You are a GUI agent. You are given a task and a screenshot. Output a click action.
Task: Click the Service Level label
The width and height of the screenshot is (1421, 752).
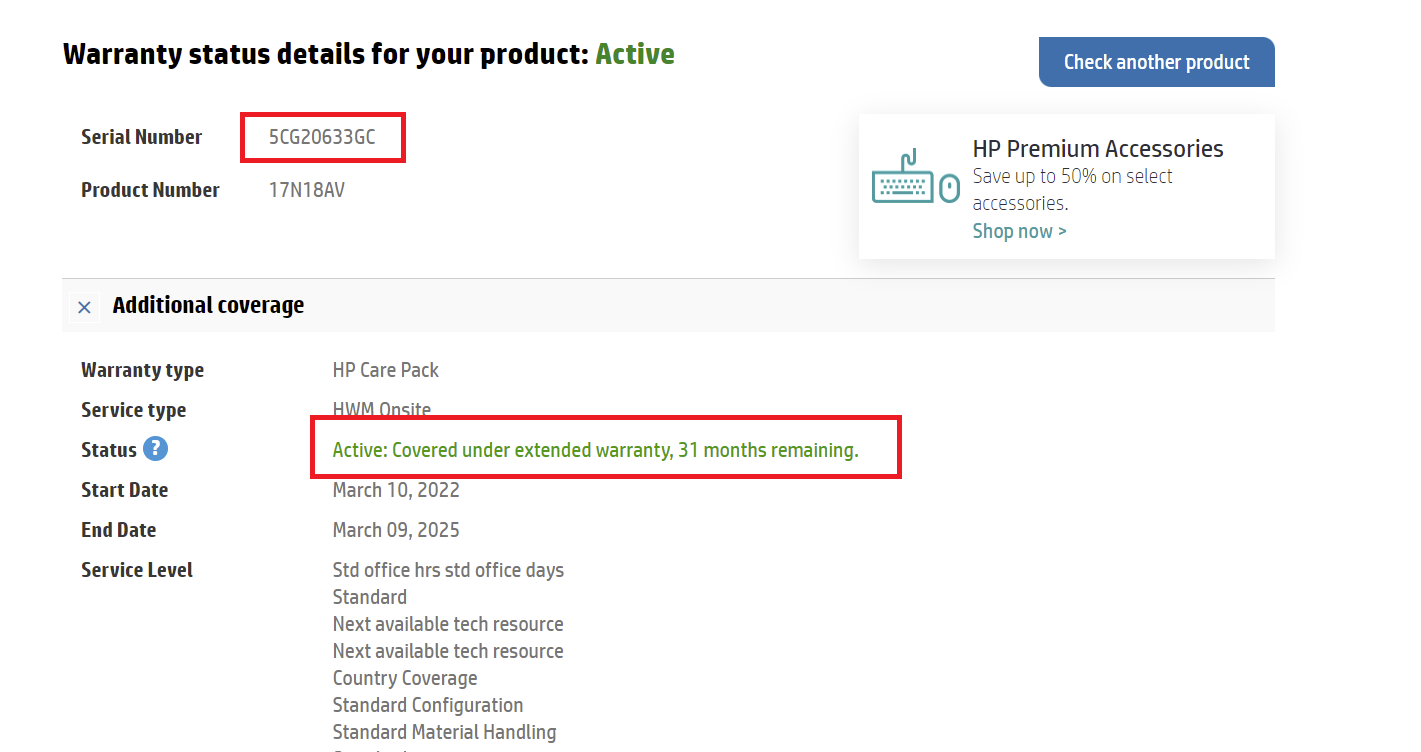[137, 570]
